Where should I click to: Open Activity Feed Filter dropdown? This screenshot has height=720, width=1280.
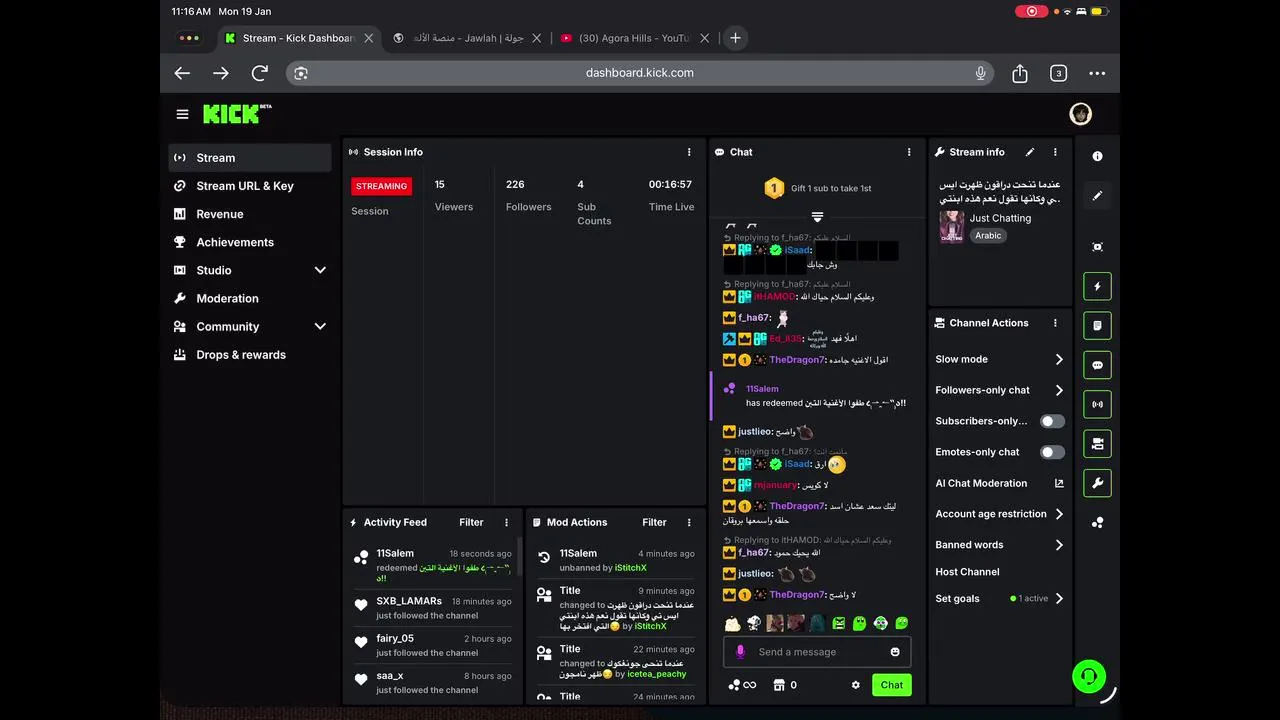(x=471, y=522)
